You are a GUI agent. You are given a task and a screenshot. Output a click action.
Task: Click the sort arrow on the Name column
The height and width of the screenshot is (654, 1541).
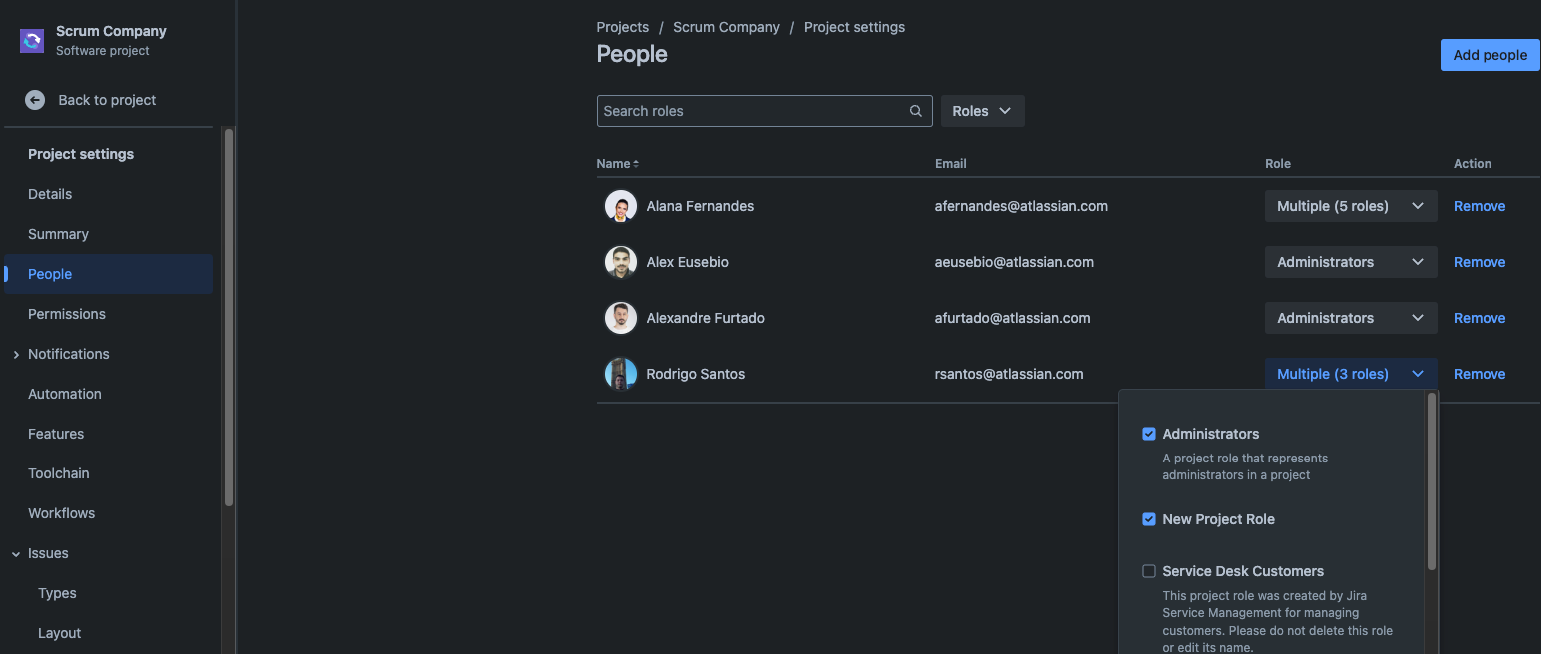[x=635, y=163]
